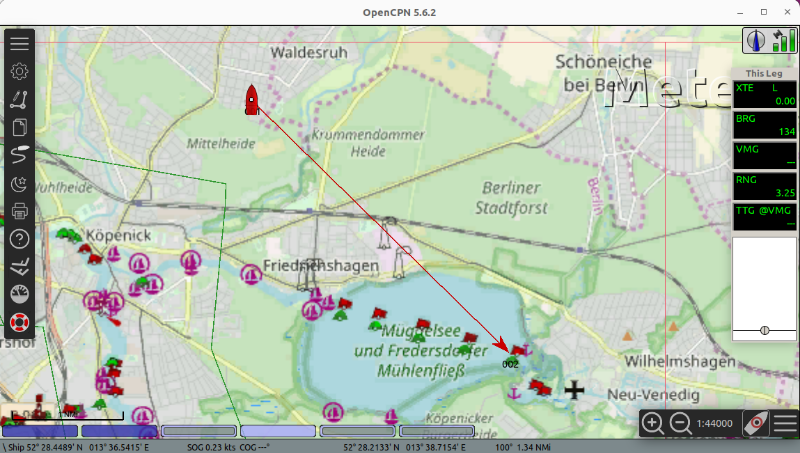The image size is (800, 453).
Task: Click the red own-ship icon near Waldesruh
Action: pyautogui.click(x=252, y=100)
